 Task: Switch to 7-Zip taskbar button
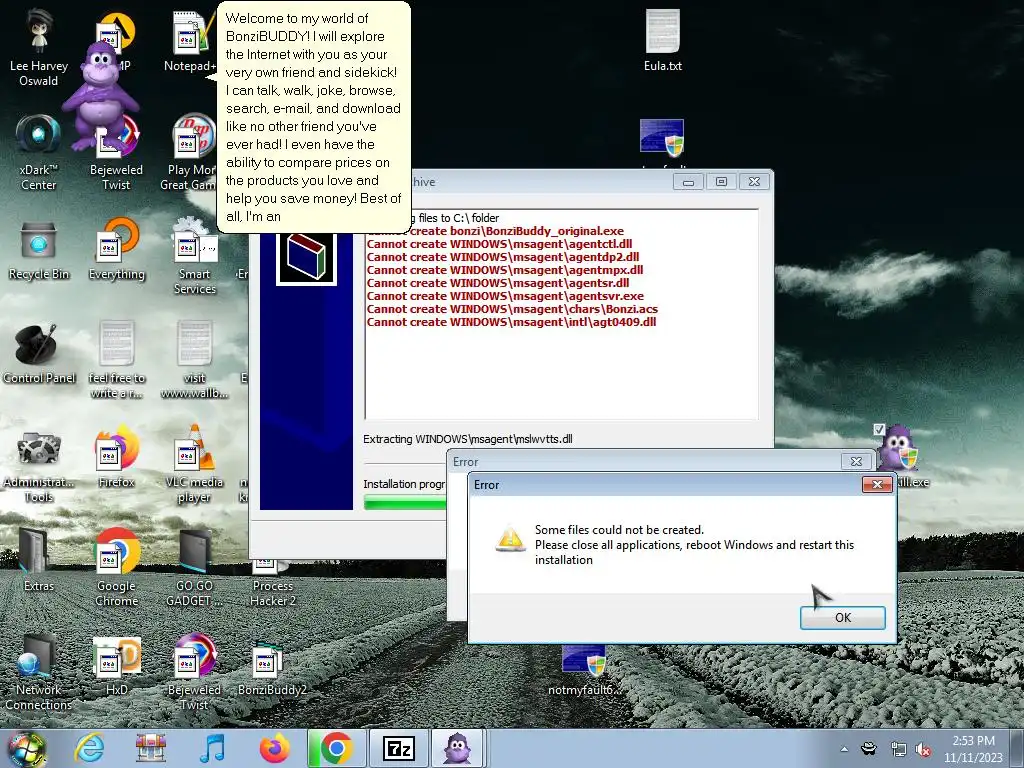[398, 748]
